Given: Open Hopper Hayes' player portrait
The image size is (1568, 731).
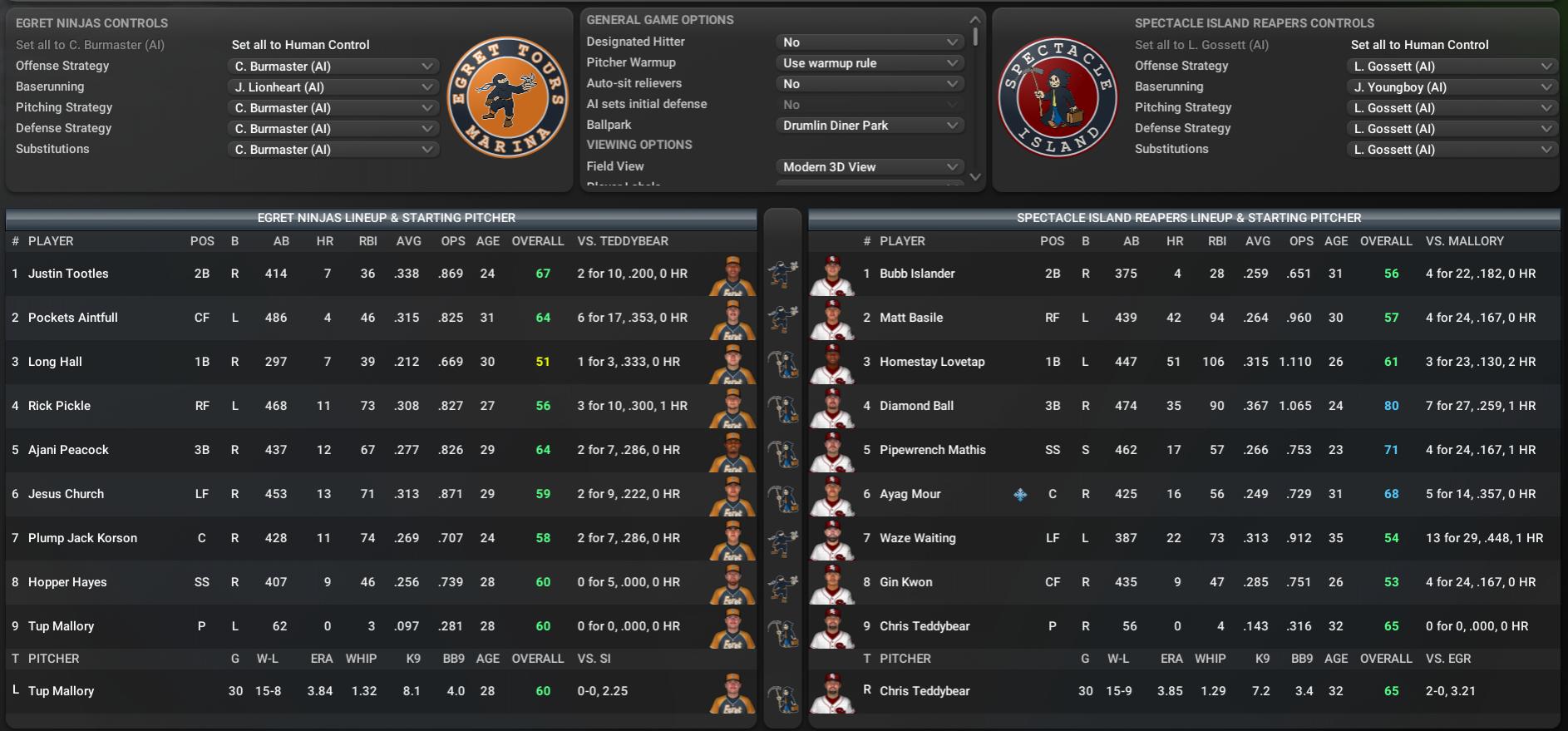Looking at the screenshot, I should click(732, 583).
